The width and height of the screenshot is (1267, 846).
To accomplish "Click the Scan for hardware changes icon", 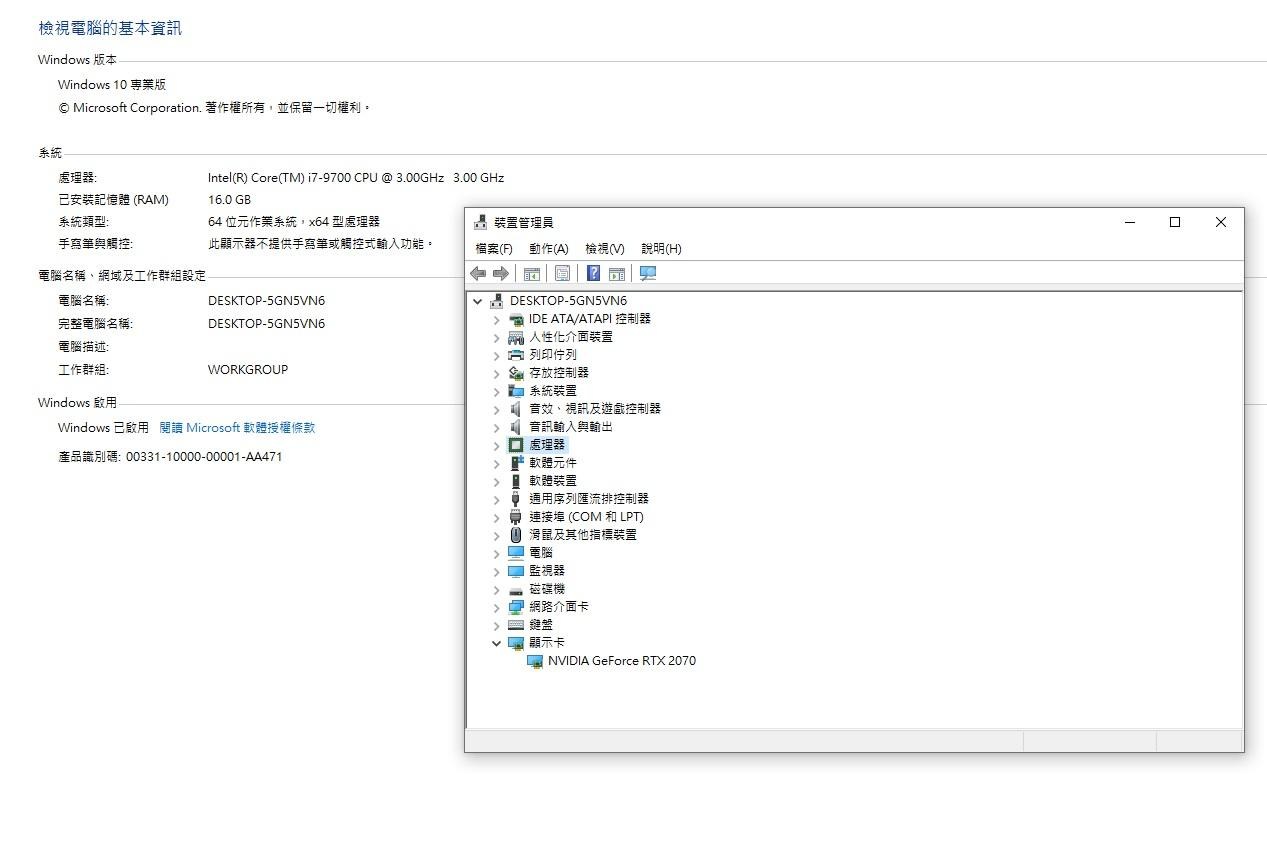I will (647, 272).
